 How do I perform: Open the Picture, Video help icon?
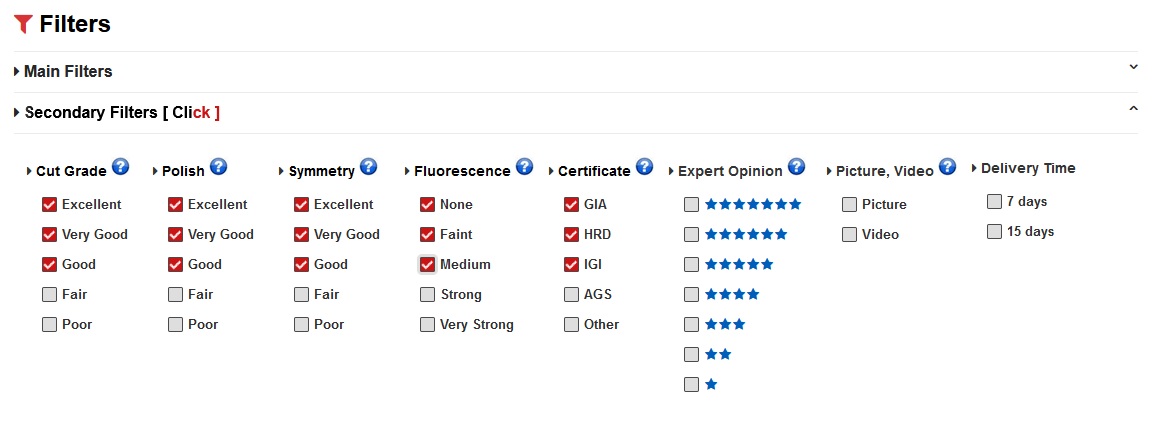[948, 167]
